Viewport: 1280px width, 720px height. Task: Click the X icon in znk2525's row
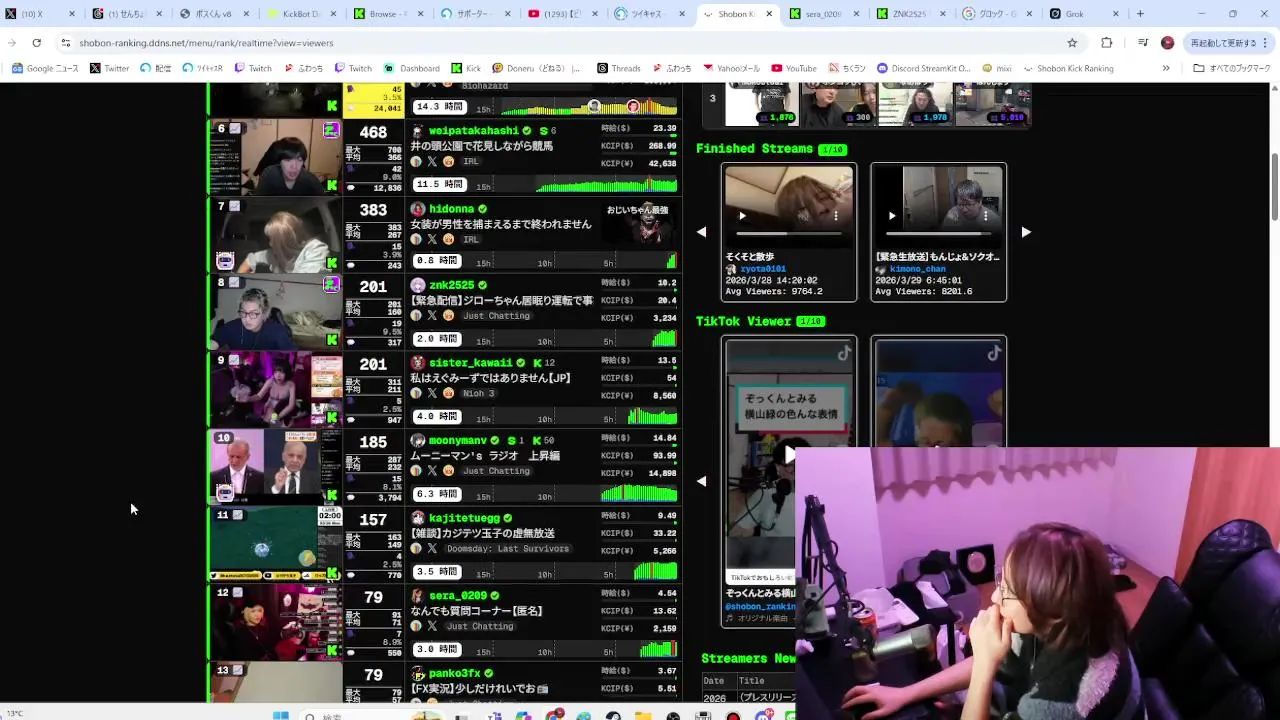tap(432, 316)
